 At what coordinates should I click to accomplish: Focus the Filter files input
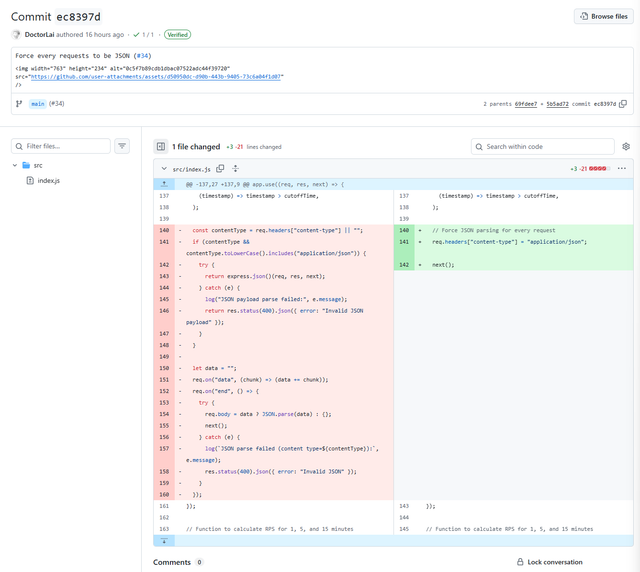(x=61, y=146)
